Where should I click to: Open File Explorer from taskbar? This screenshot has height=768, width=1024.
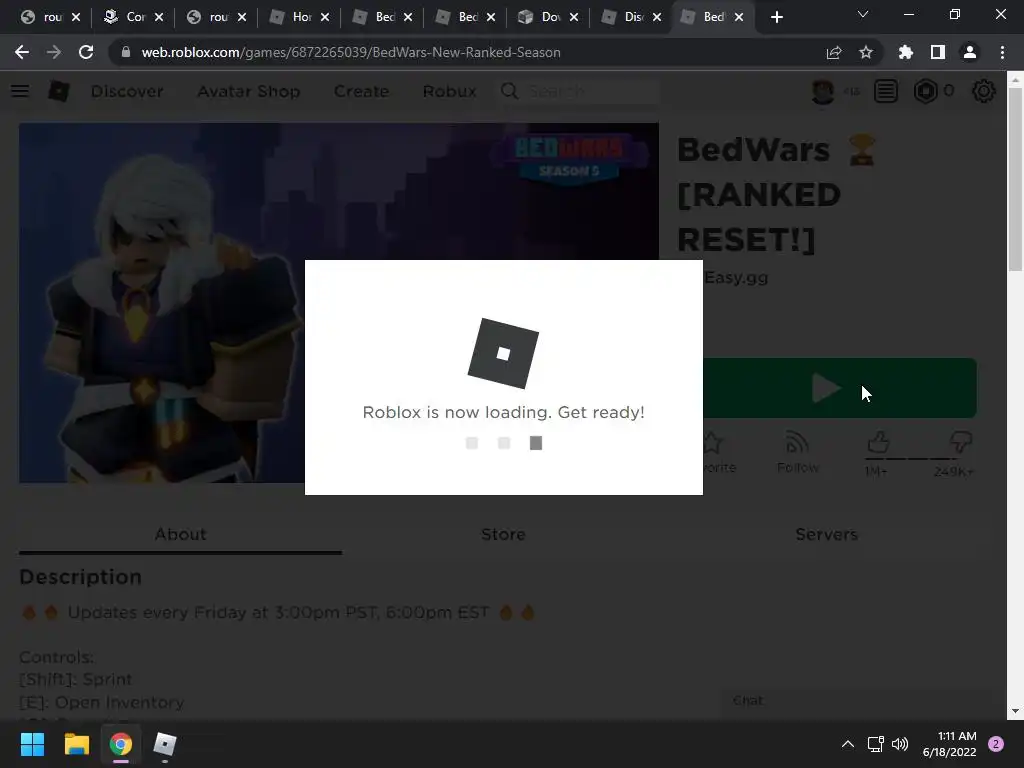click(76, 744)
